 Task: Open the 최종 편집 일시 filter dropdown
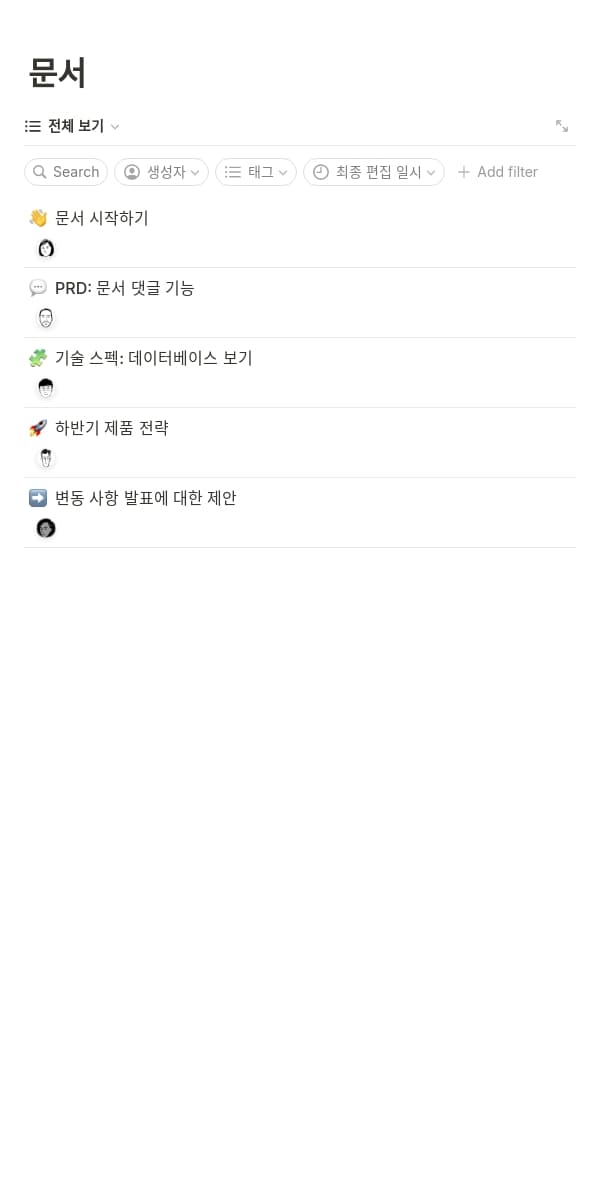click(x=374, y=172)
